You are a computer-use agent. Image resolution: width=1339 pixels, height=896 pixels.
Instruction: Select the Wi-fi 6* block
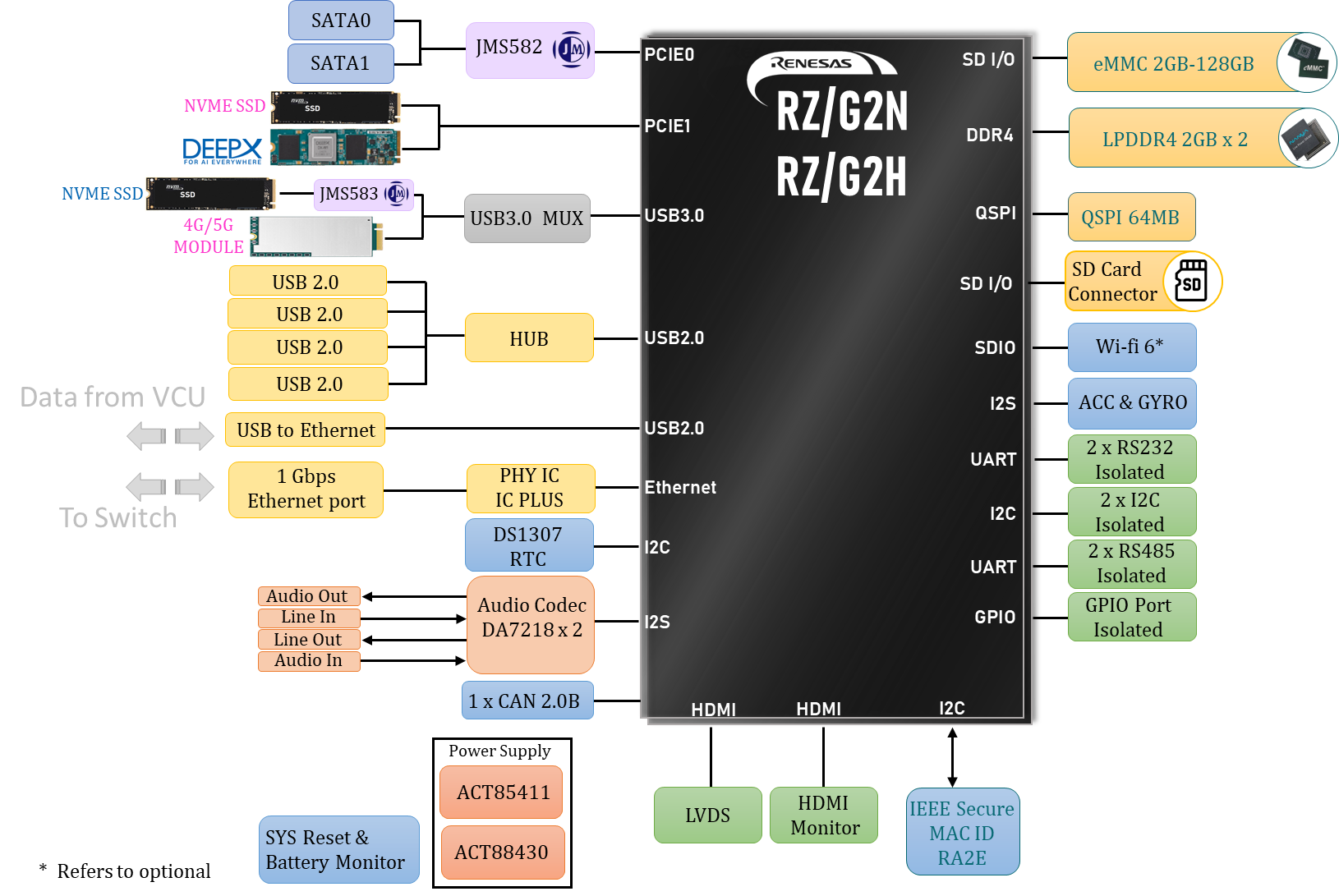(1132, 347)
